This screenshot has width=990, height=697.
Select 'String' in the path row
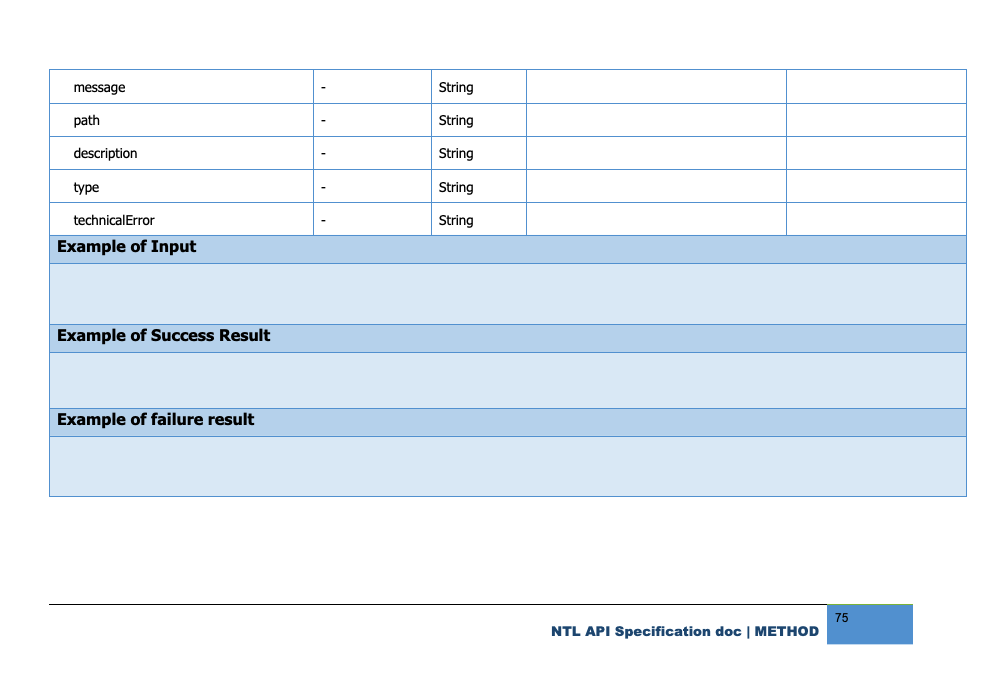pyautogui.click(x=456, y=121)
